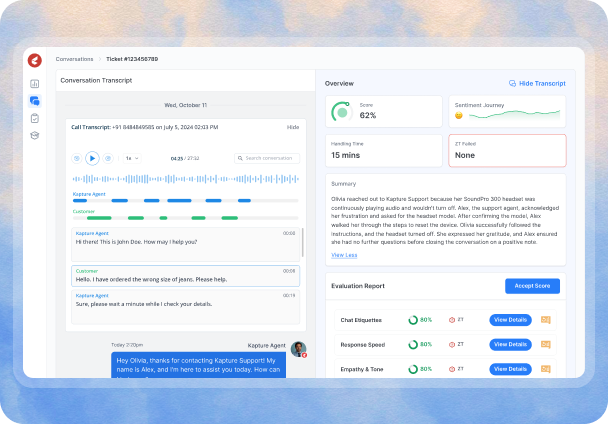Open the clipboard checklist icon in the sidebar
The height and width of the screenshot is (424, 608).
[x=35, y=118]
